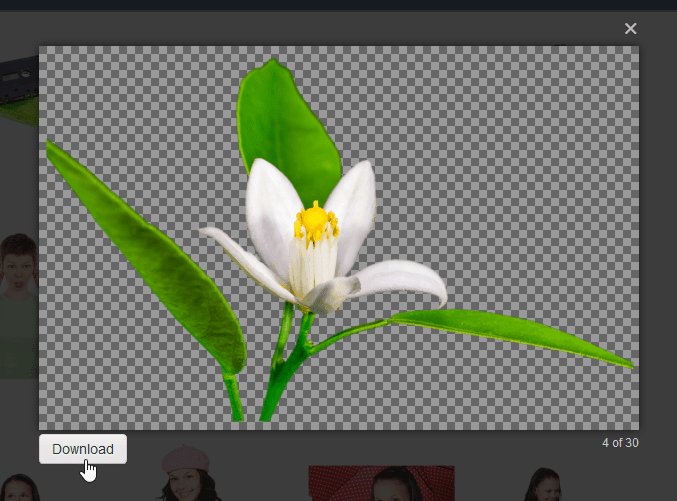Click the Download button

83,449
